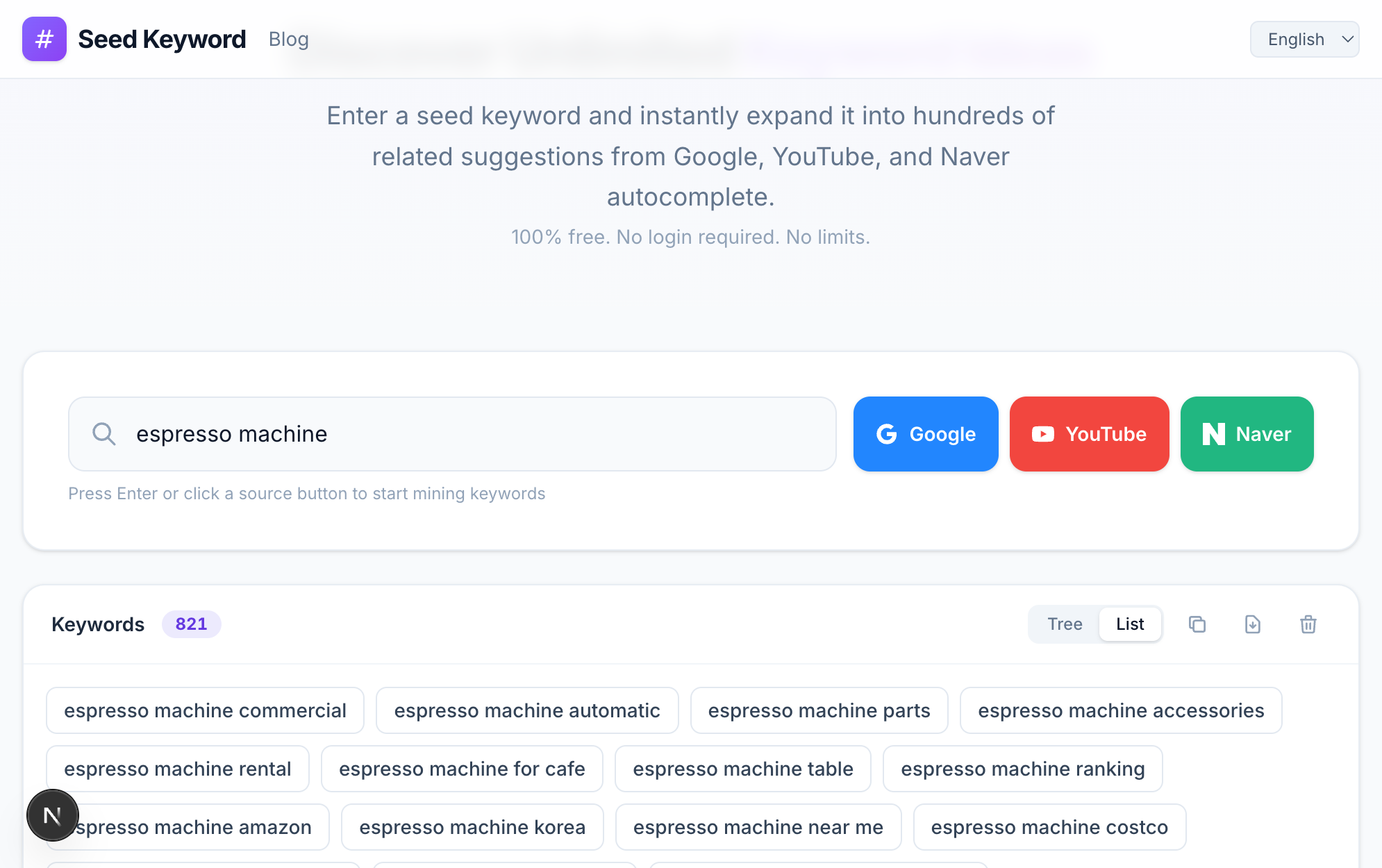Select keyword espresso machine commercial

pos(205,710)
